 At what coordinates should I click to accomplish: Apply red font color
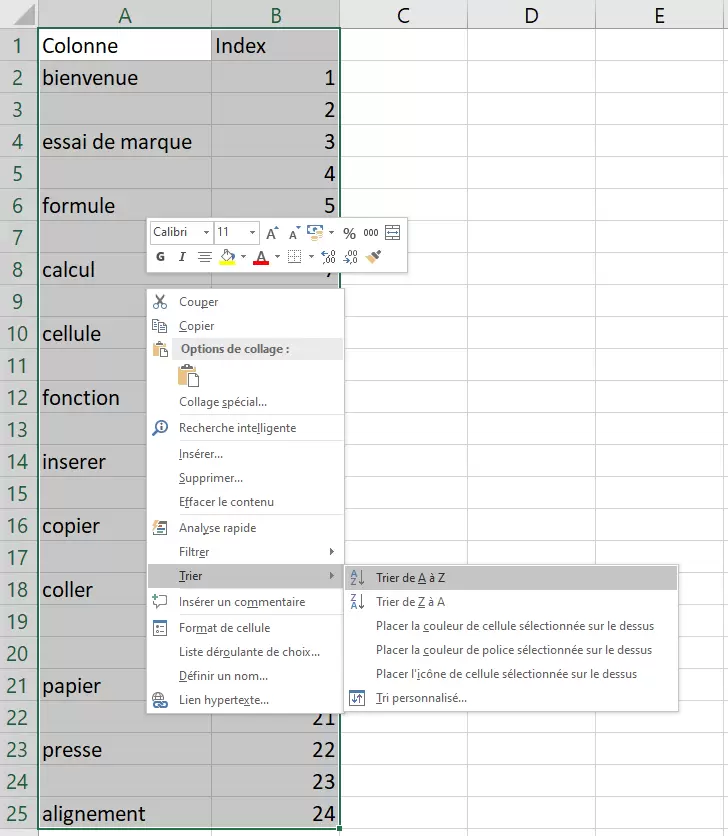click(261, 257)
